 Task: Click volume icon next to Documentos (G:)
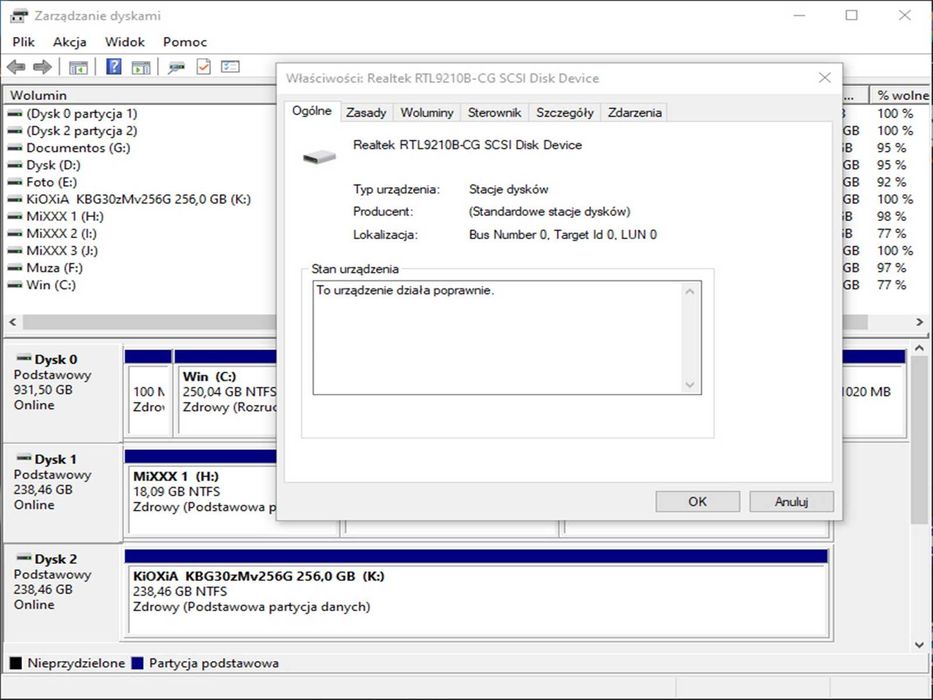[x=15, y=148]
